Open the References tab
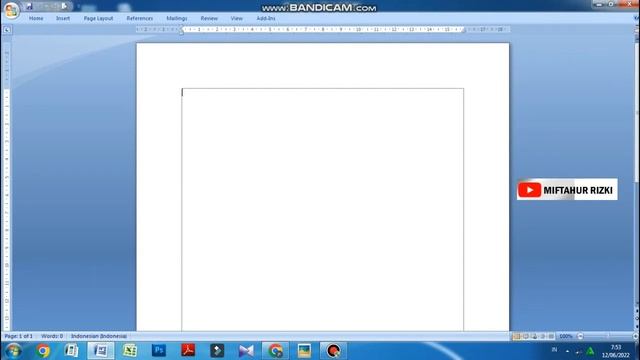640x360 pixels. pos(140,18)
